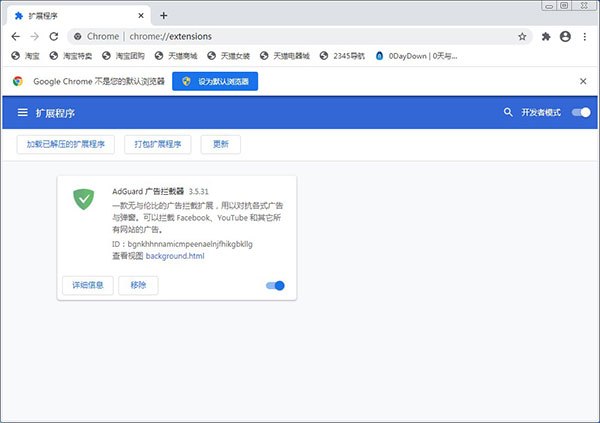This screenshot has height=423, width=600.
Task: Bookmark this page with the star icon
Action: (522, 37)
